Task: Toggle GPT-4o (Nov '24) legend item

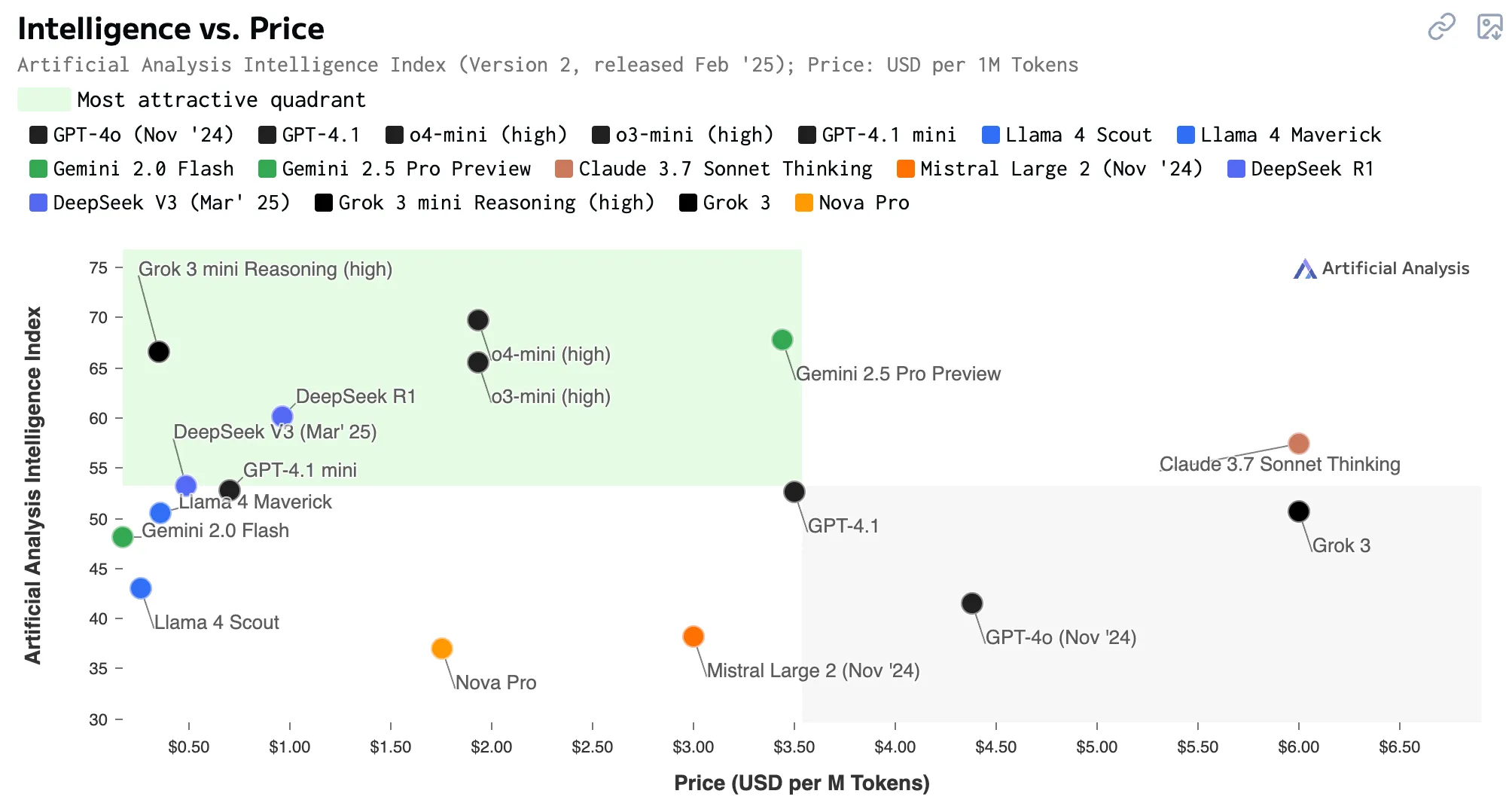Action: point(132,135)
